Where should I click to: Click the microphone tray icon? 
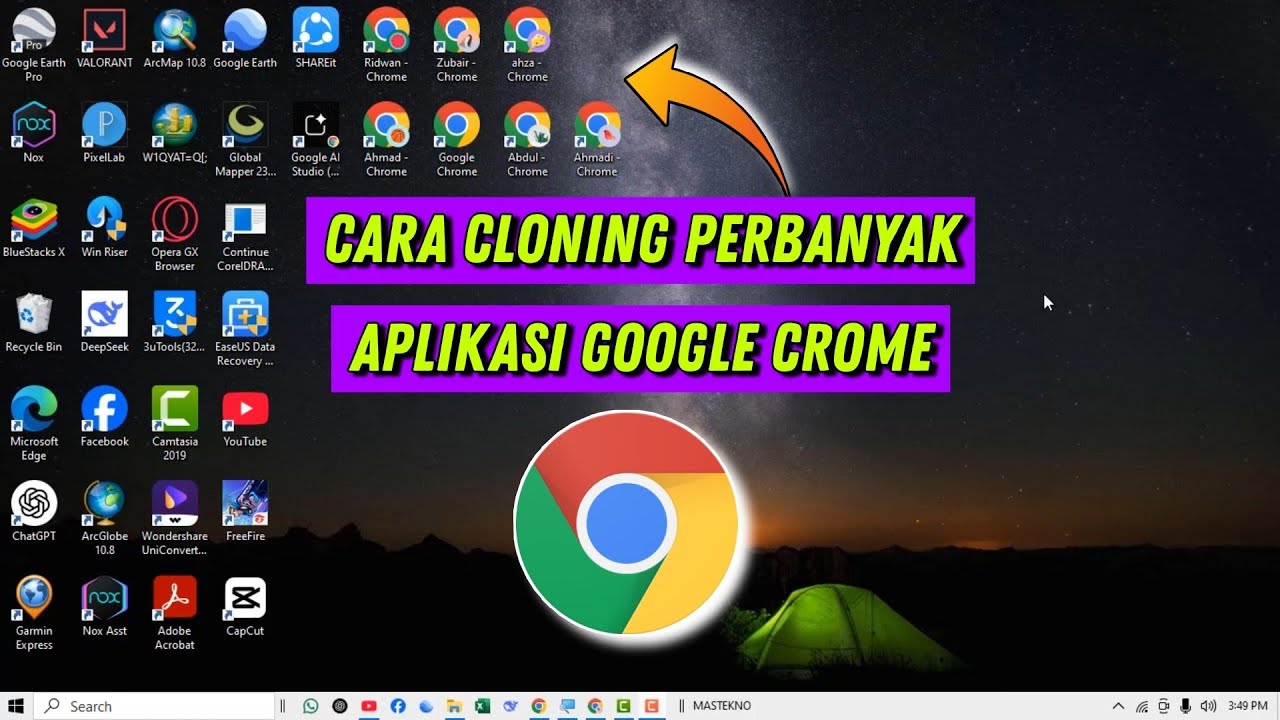[x=1185, y=706]
